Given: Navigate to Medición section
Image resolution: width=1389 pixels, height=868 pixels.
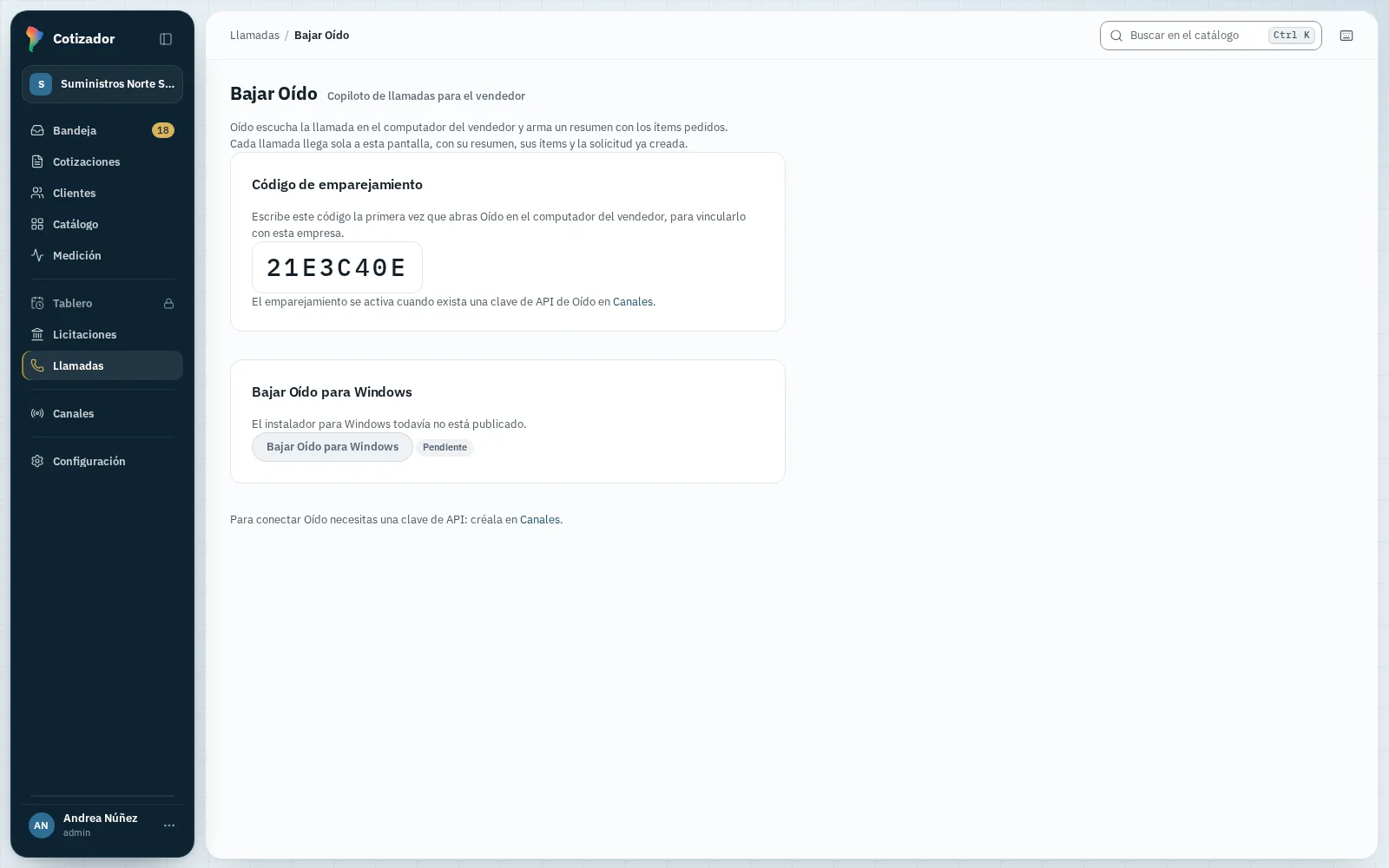Looking at the screenshot, I should pyautogui.click(x=102, y=255).
